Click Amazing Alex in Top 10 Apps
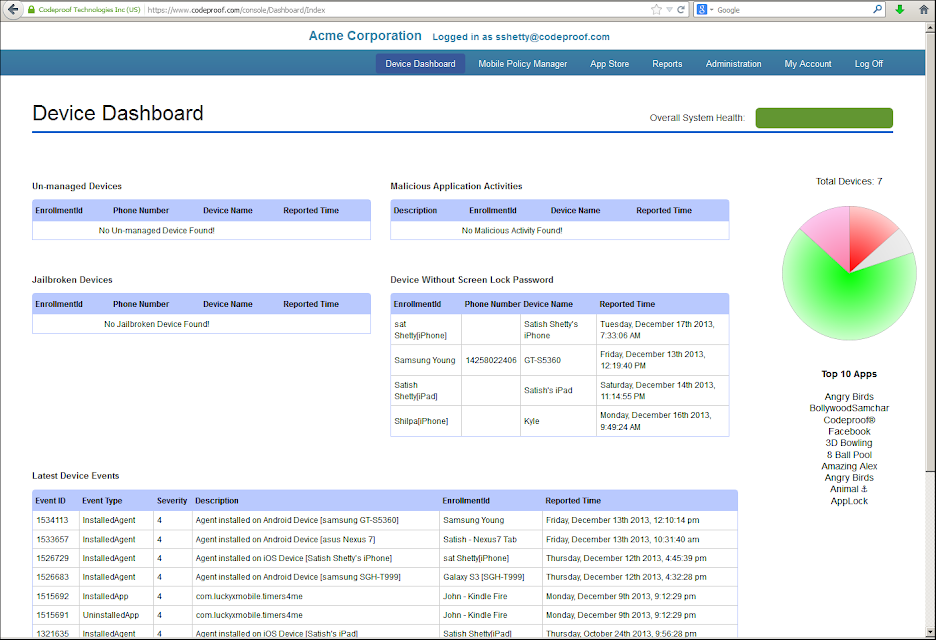The width and height of the screenshot is (936, 640). tap(849, 466)
